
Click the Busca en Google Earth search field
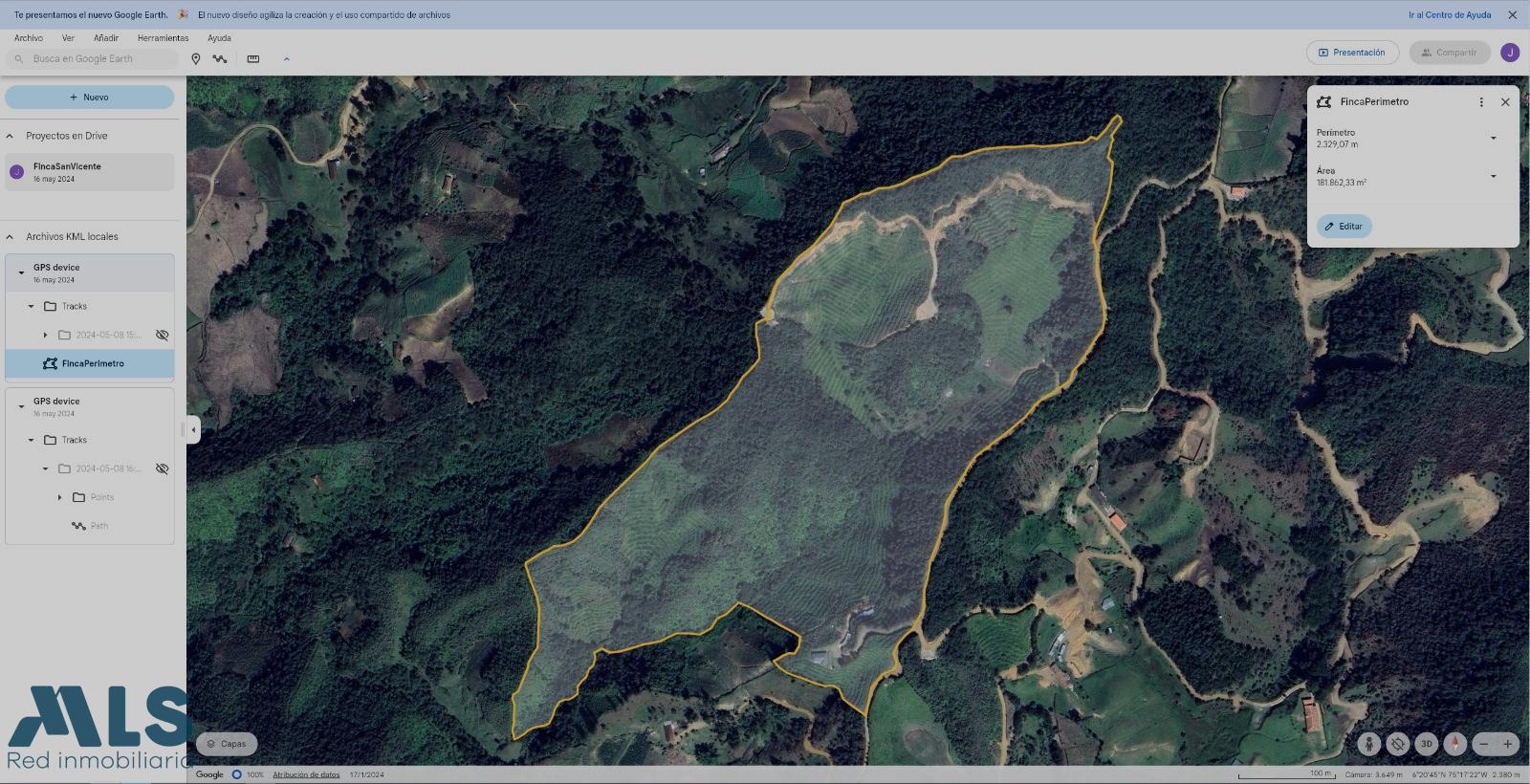pyautogui.click(x=96, y=59)
